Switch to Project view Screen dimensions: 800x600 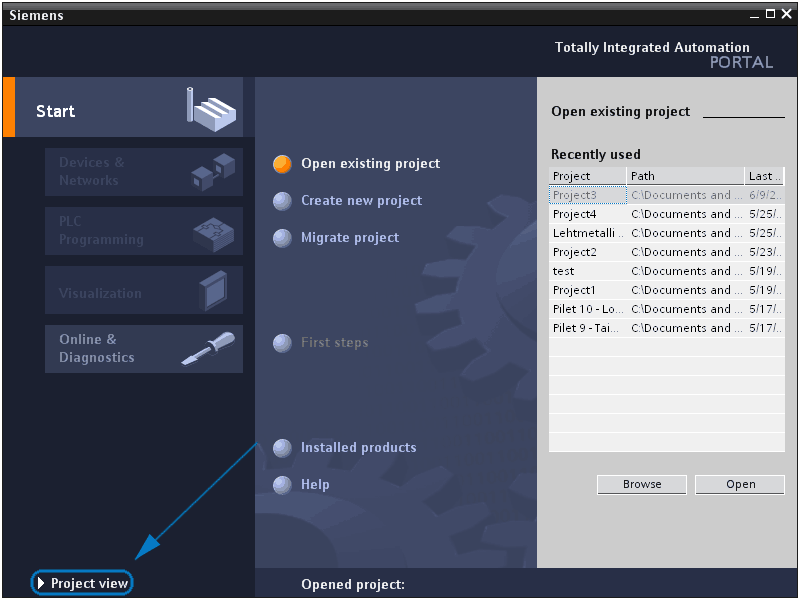pyautogui.click(x=82, y=583)
